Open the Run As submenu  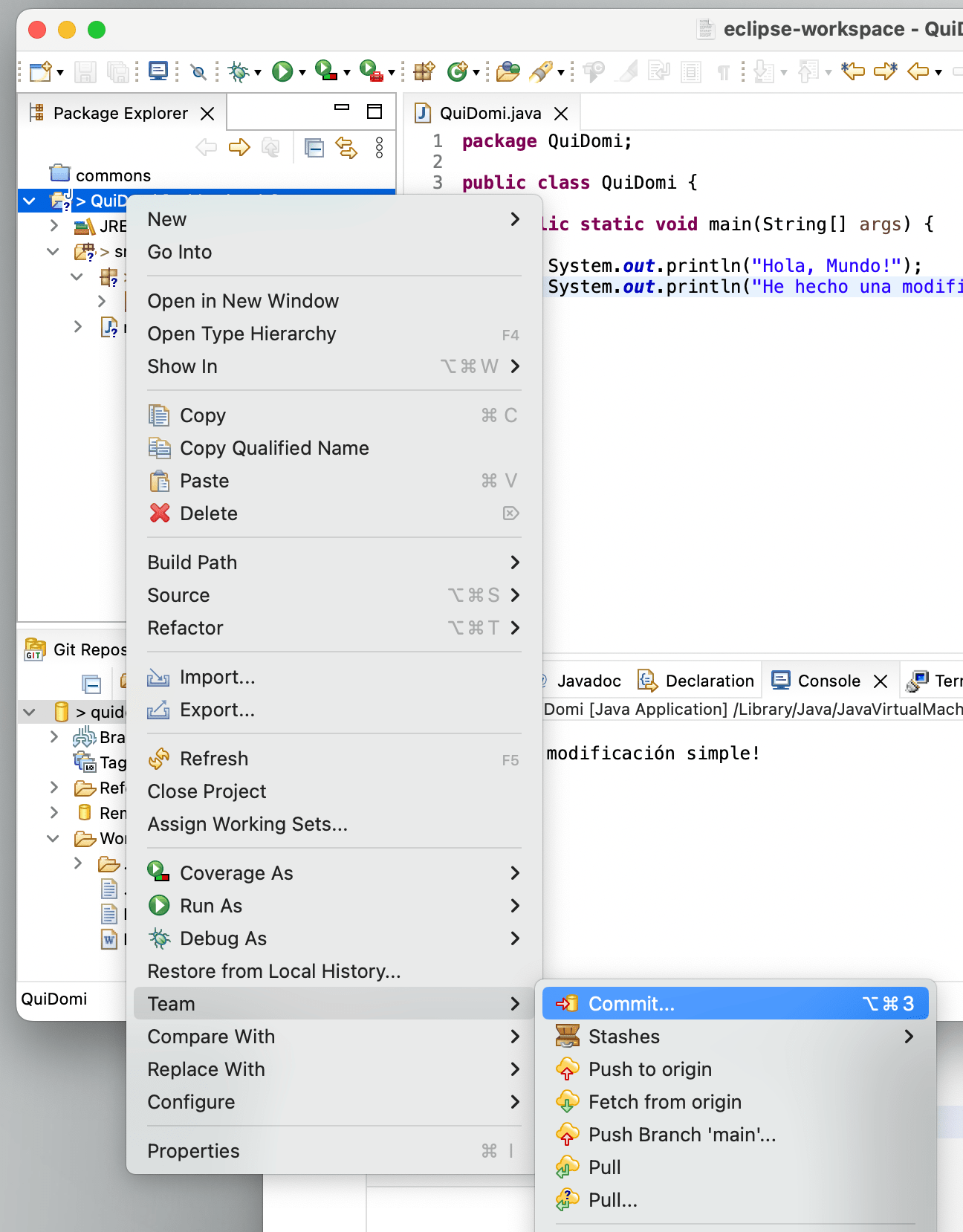tap(334, 905)
